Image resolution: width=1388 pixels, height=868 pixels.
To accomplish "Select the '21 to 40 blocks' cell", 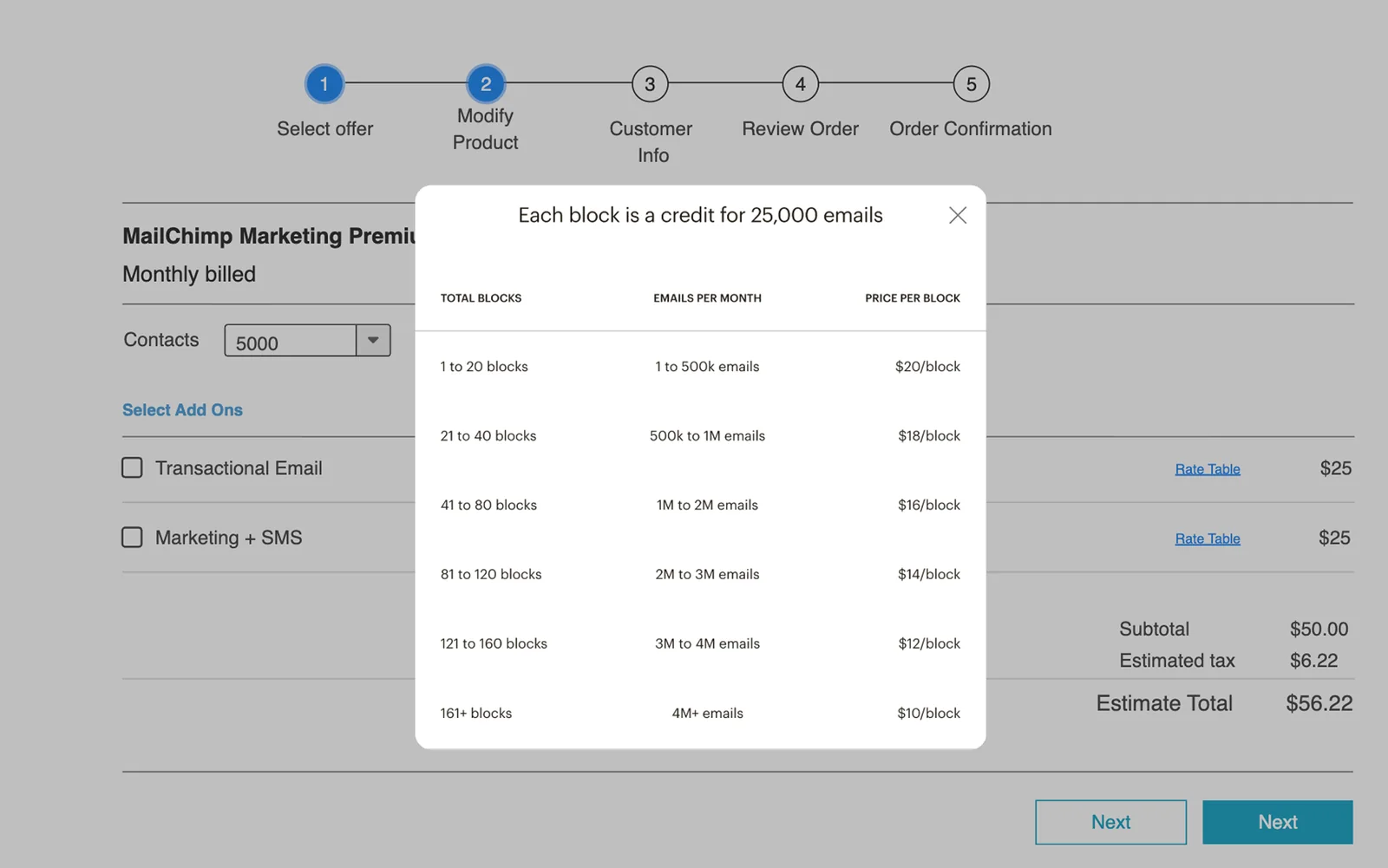I will point(488,436).
